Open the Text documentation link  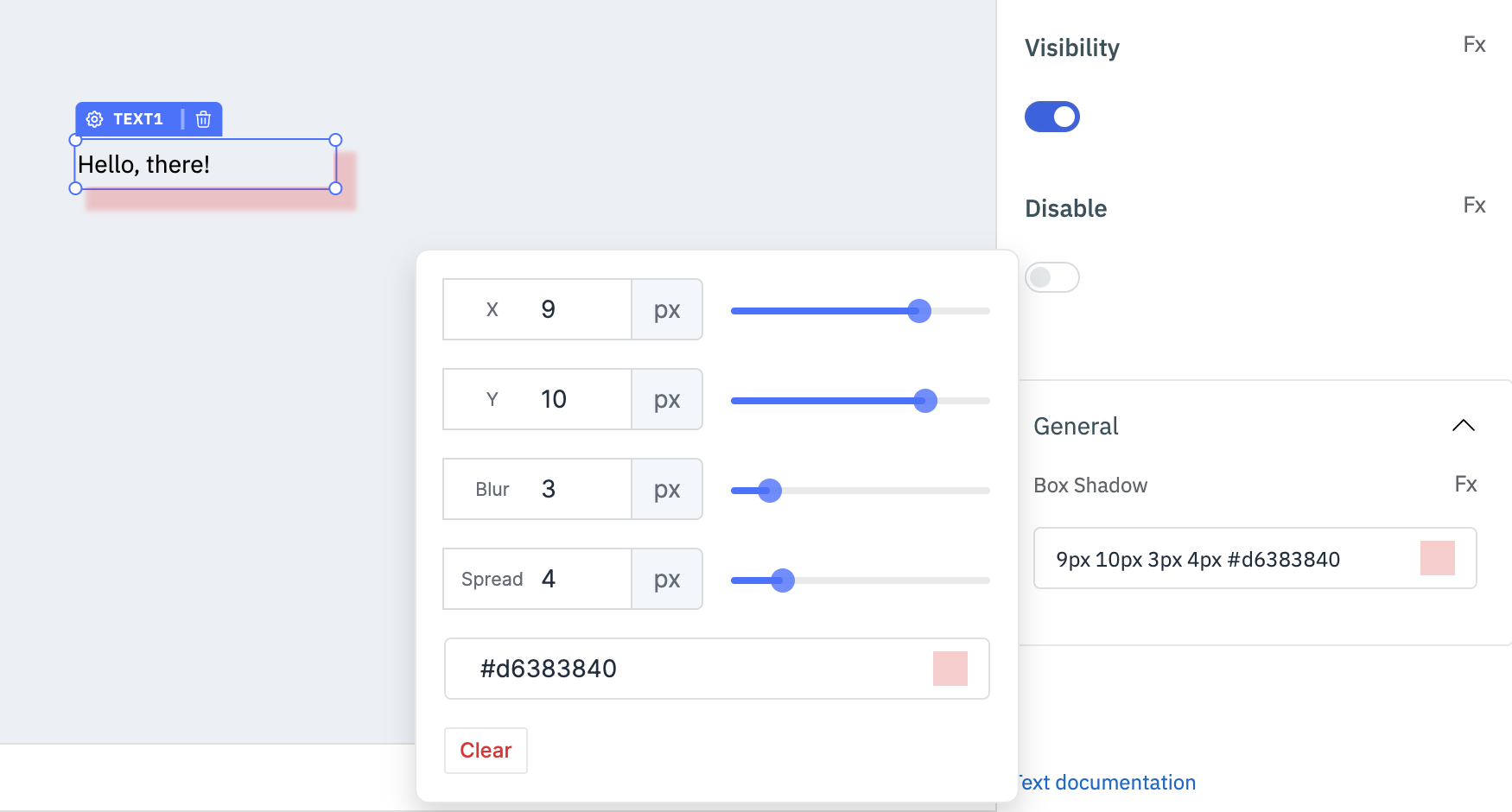(x=1108, y=783)
